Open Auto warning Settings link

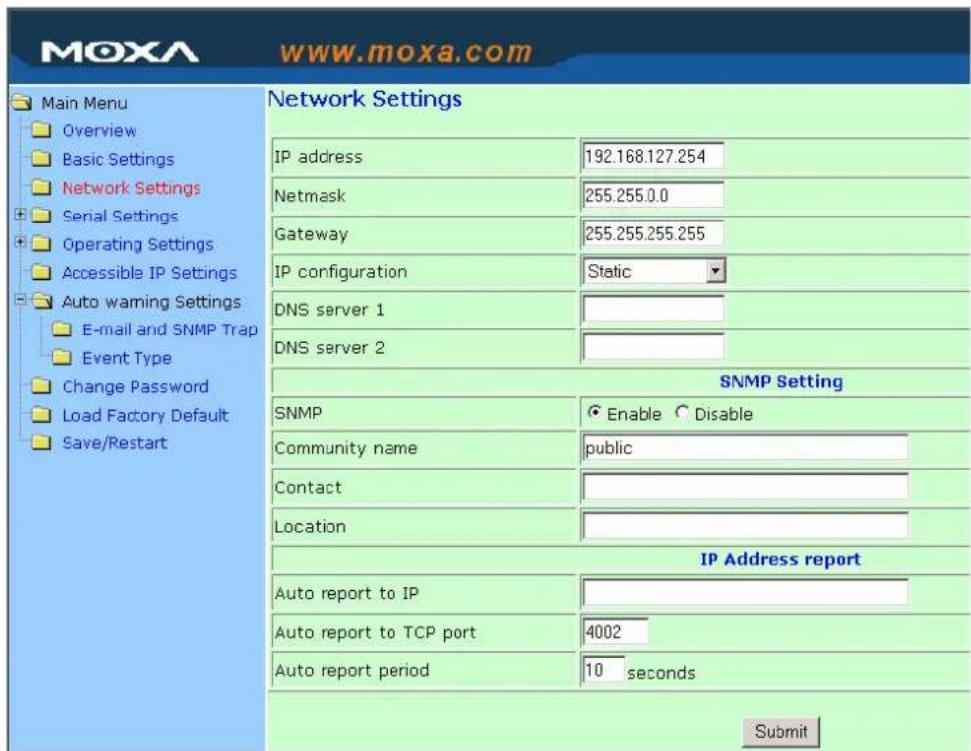click(x=152, y=302)
